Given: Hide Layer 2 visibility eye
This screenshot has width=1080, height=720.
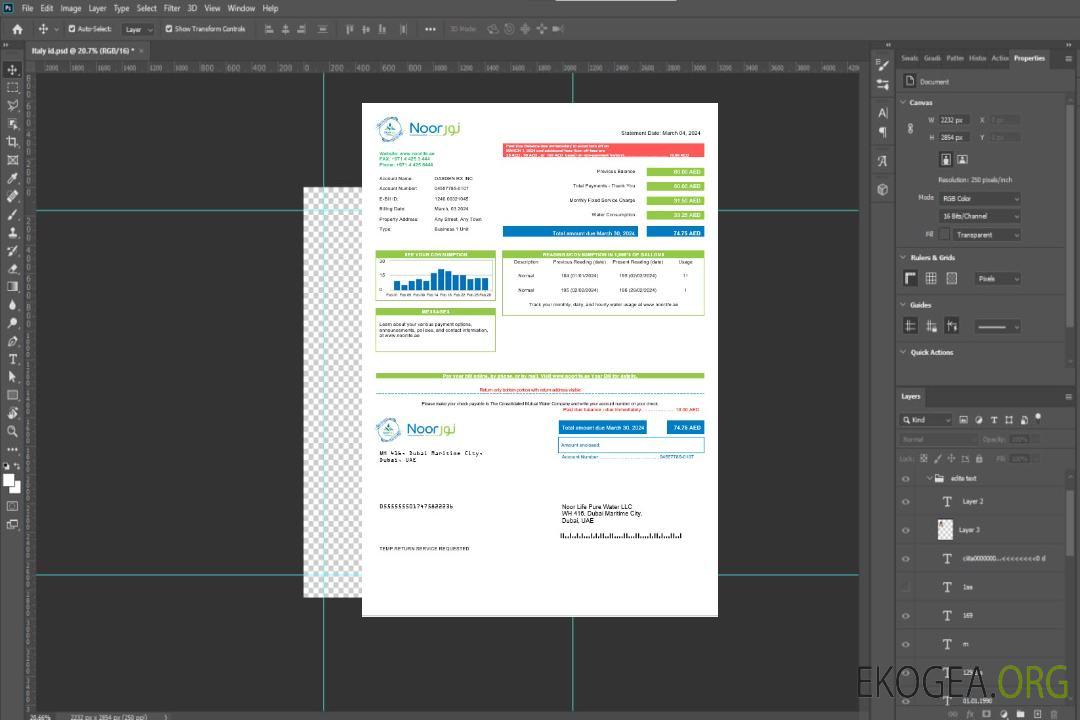Looking at the screenshot, I should [906, 502].
